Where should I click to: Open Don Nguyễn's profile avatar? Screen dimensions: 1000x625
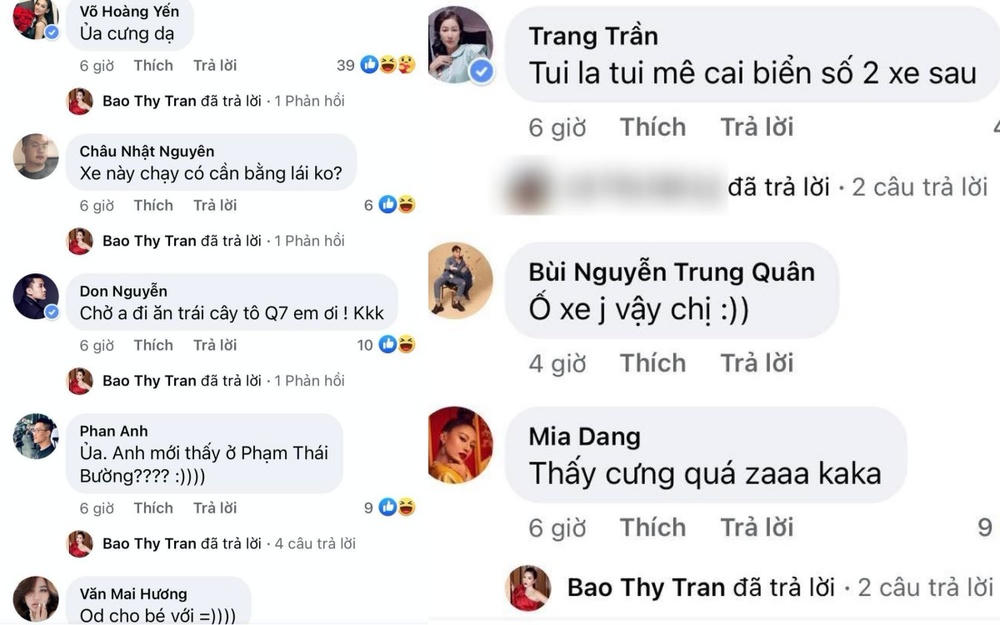pos(36,297)
